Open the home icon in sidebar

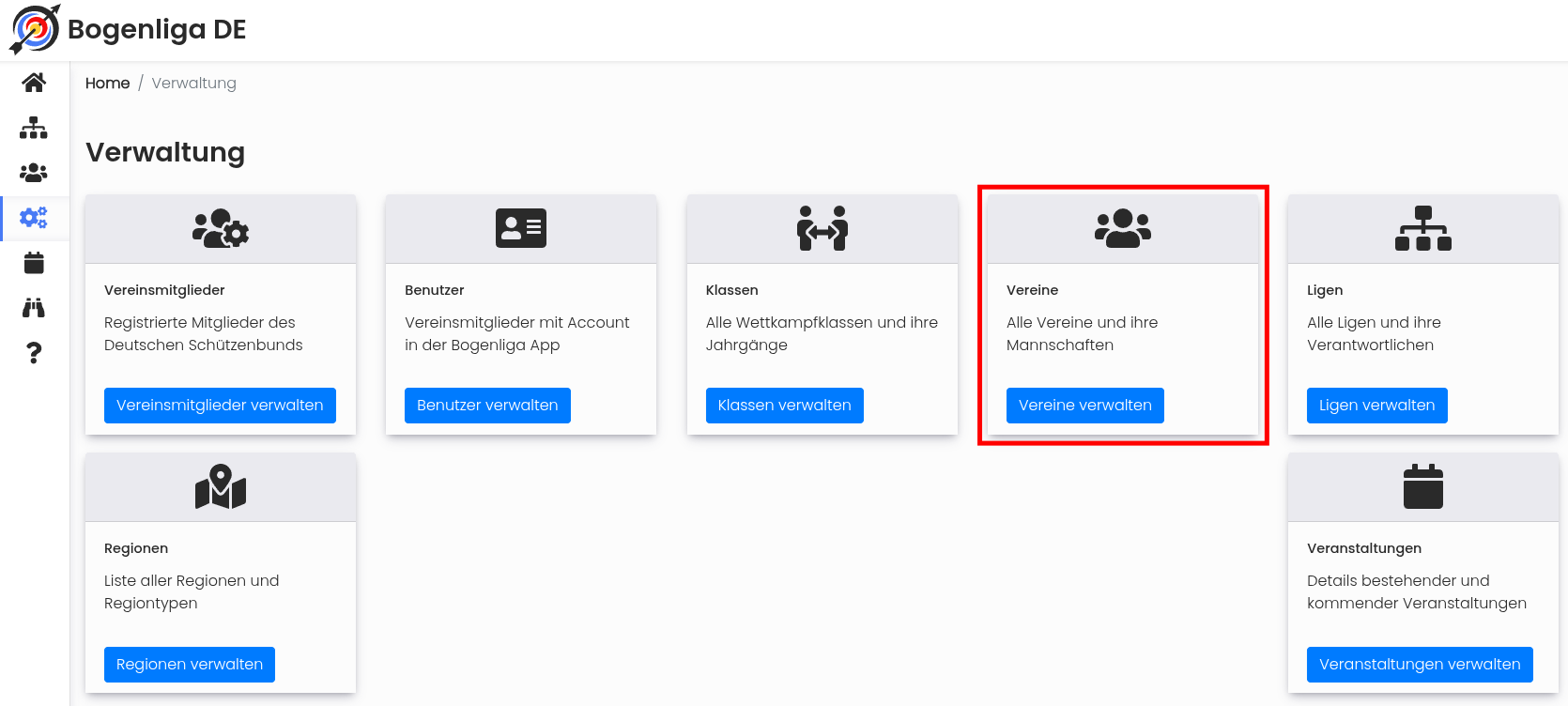34,83
